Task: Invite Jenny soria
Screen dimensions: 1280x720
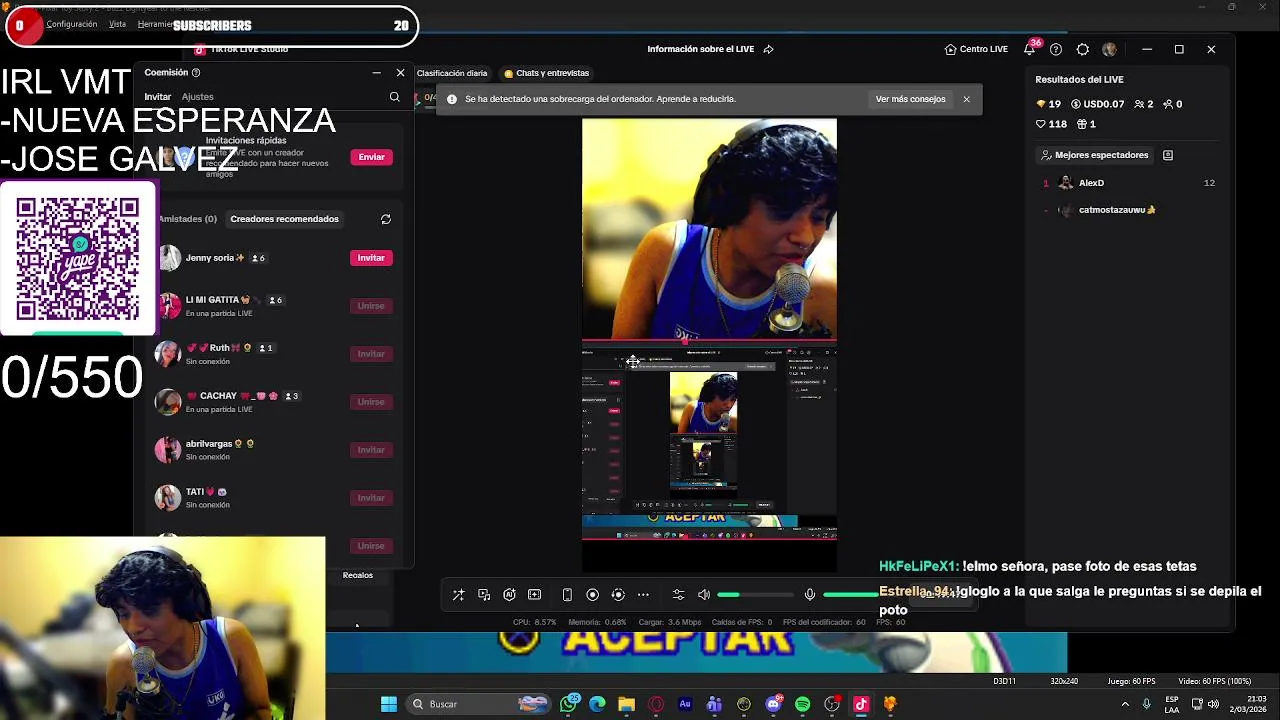Action: coord(371,258)
